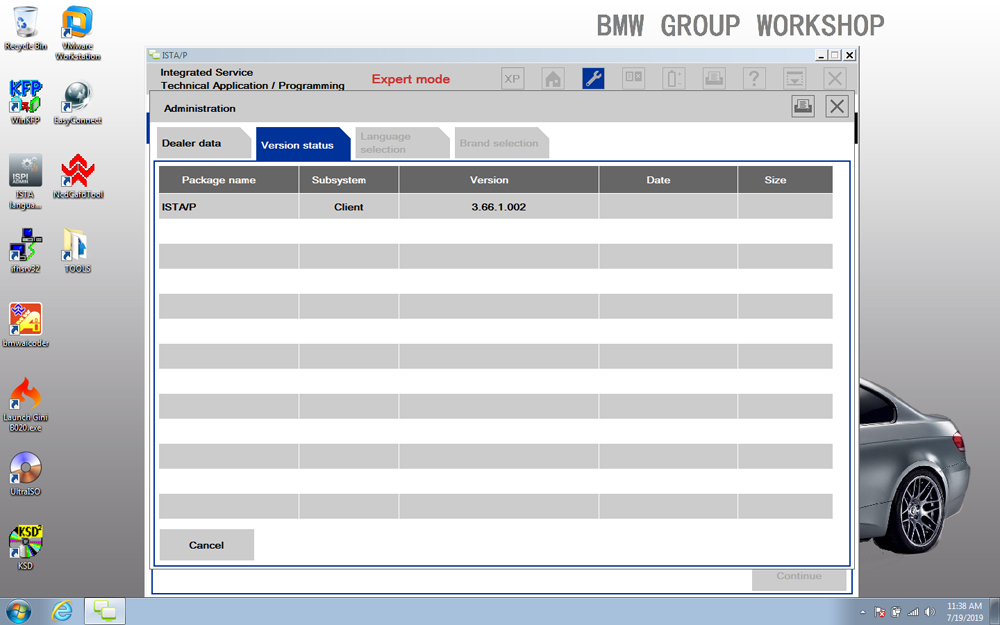Click the X icon in ISTA/P toolbar
This screenshot has height=625, width=1000.
point(835,78)
